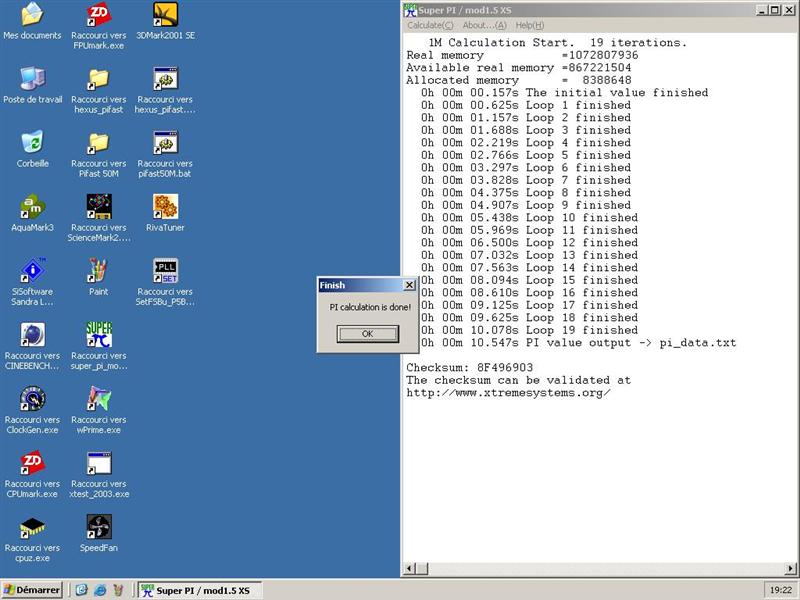Click the 'Allocated memory = 8388648' line
800x600 pixels.
pyautogui.click(x=518, y=80)
